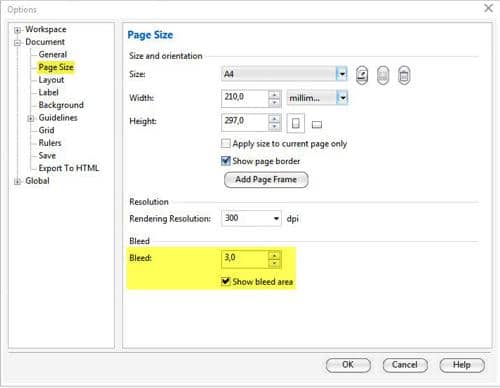The image size is (500, 388).
Task: Open the millimeters units dropdown
Action: pos(342,98)
